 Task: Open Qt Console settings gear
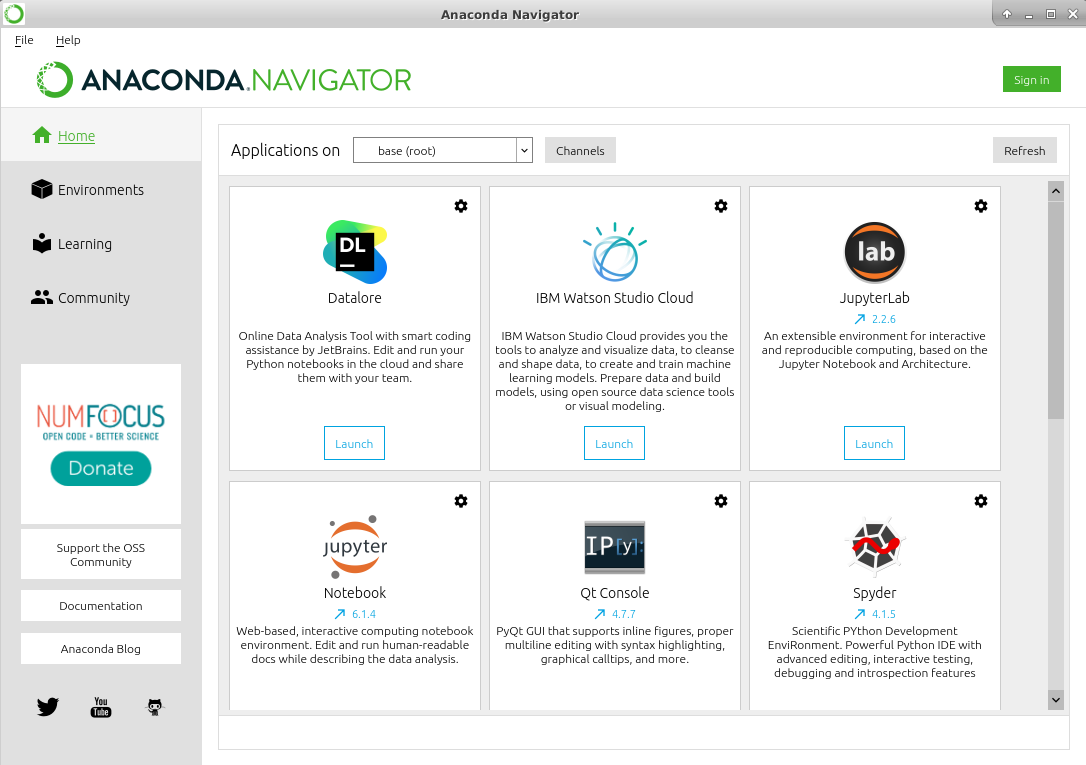pyautogui.click(x=721, y=501)
